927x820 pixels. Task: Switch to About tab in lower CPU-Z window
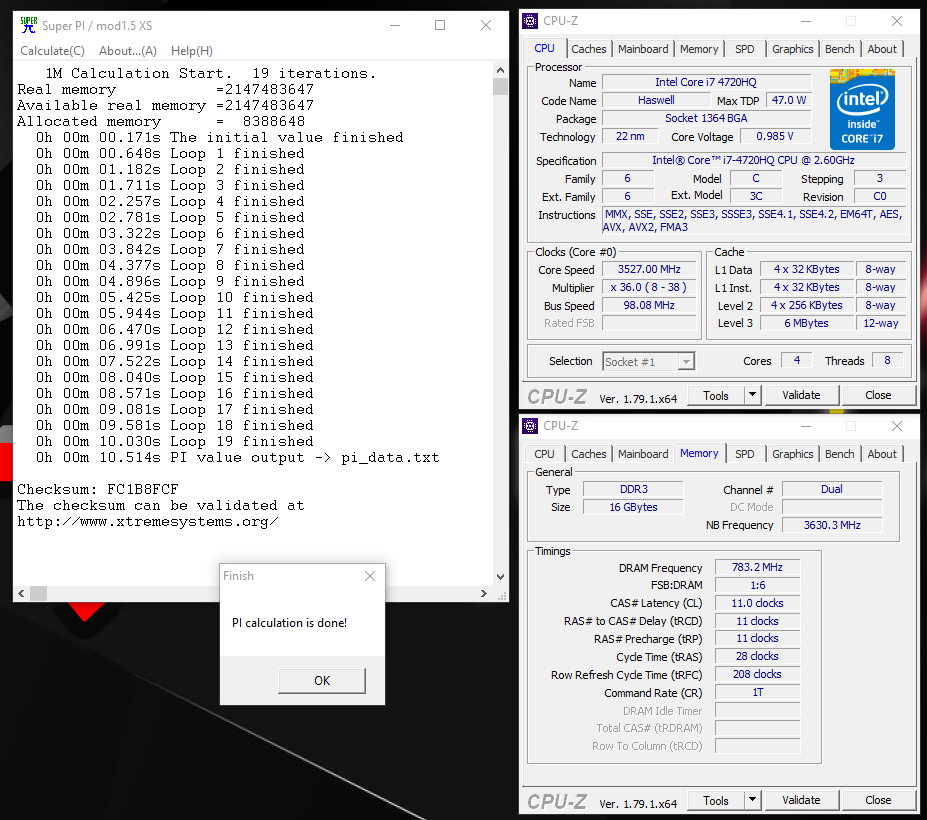coord(882,454)
